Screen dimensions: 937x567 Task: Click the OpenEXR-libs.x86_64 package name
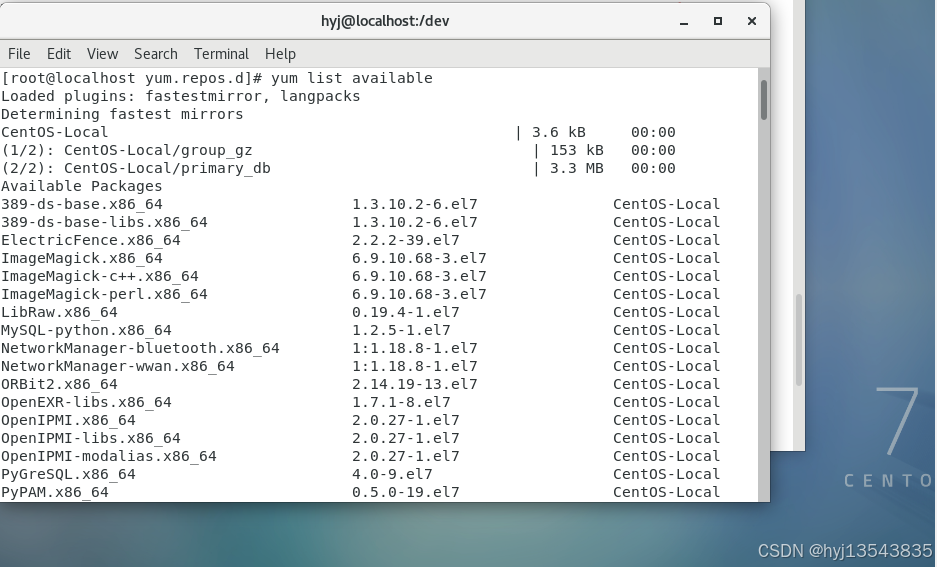tap(86, 402)
